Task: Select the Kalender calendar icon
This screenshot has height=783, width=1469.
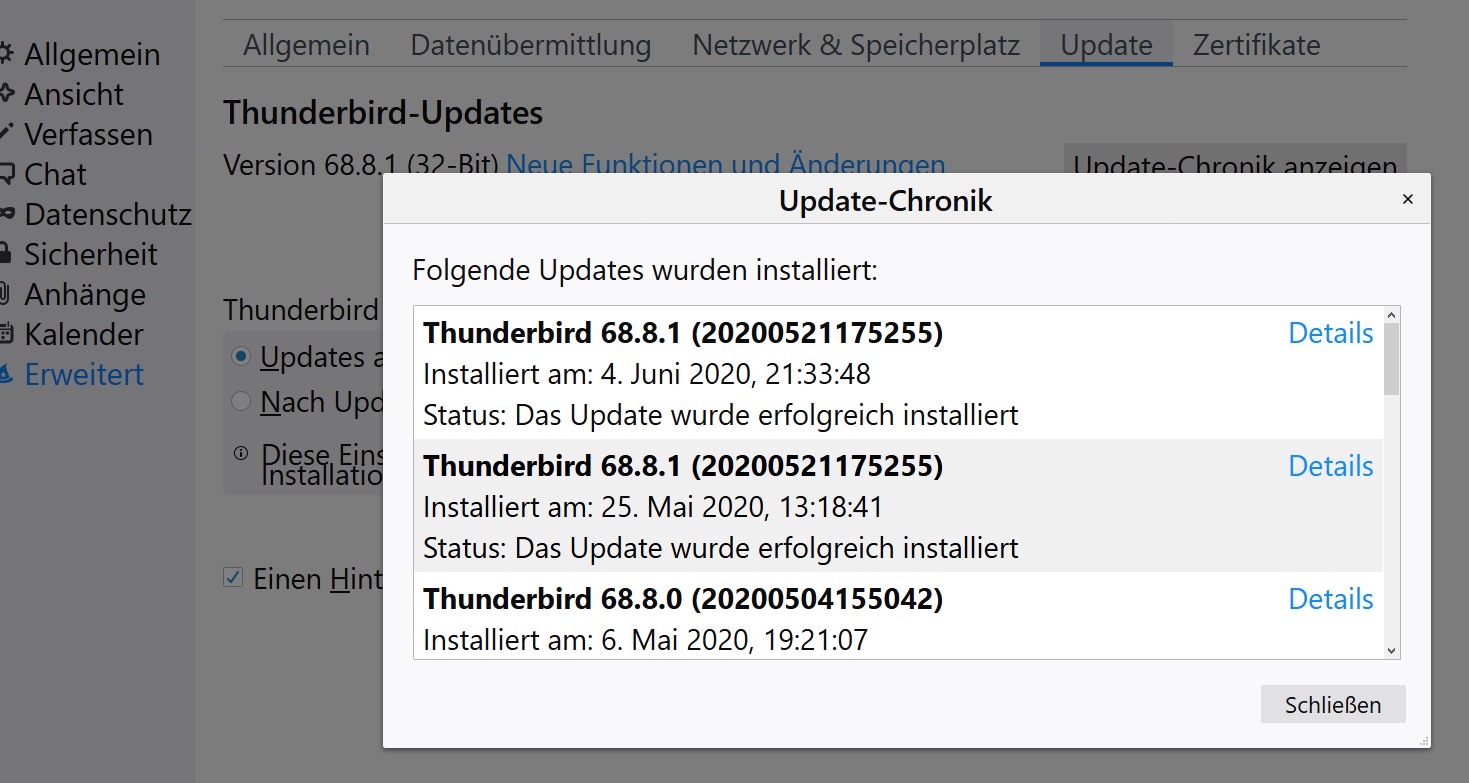Action: pyautogui.click(x=6, y=334)
